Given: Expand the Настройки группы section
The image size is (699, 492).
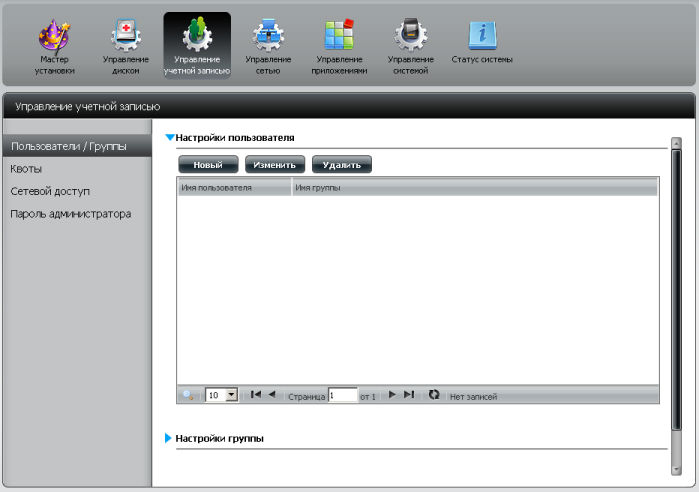Looking at the screenshot, I should click(168, 438).
